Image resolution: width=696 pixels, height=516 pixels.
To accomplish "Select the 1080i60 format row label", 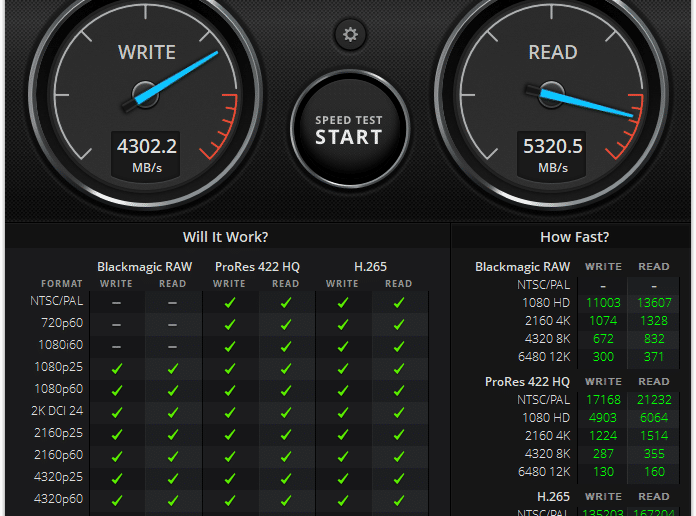I will point(61,345).
